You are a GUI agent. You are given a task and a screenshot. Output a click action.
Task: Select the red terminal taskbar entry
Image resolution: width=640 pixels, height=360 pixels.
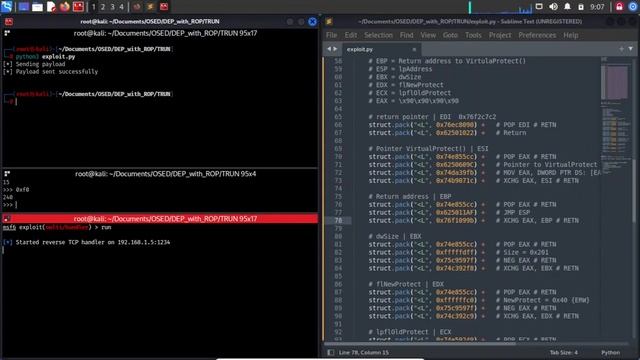tap(164, 7)
